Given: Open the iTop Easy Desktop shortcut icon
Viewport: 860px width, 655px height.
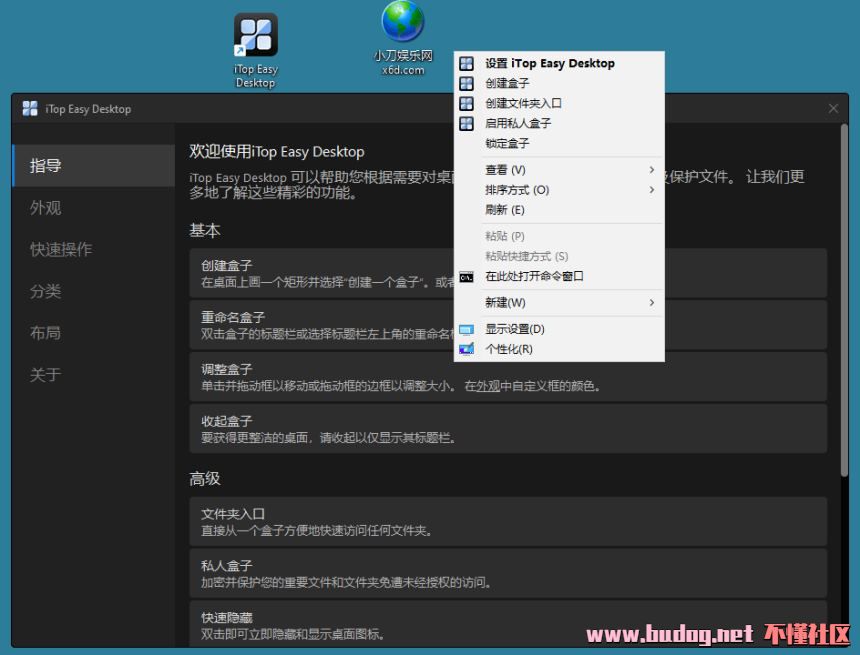Looking at the screenshot, I should 255,36.
